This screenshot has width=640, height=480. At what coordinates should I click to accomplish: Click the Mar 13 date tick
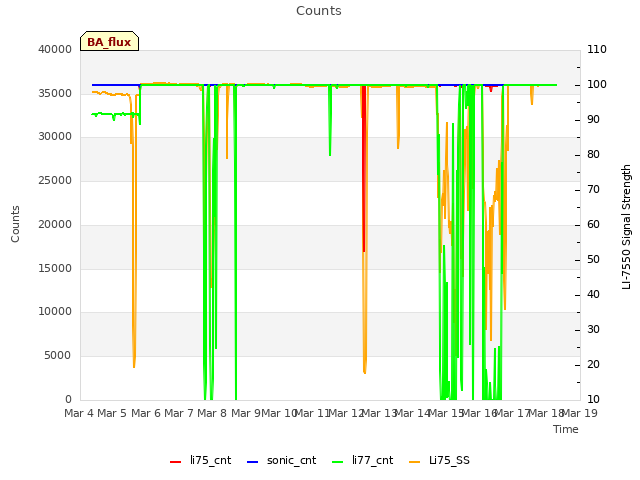click(379, 413)
